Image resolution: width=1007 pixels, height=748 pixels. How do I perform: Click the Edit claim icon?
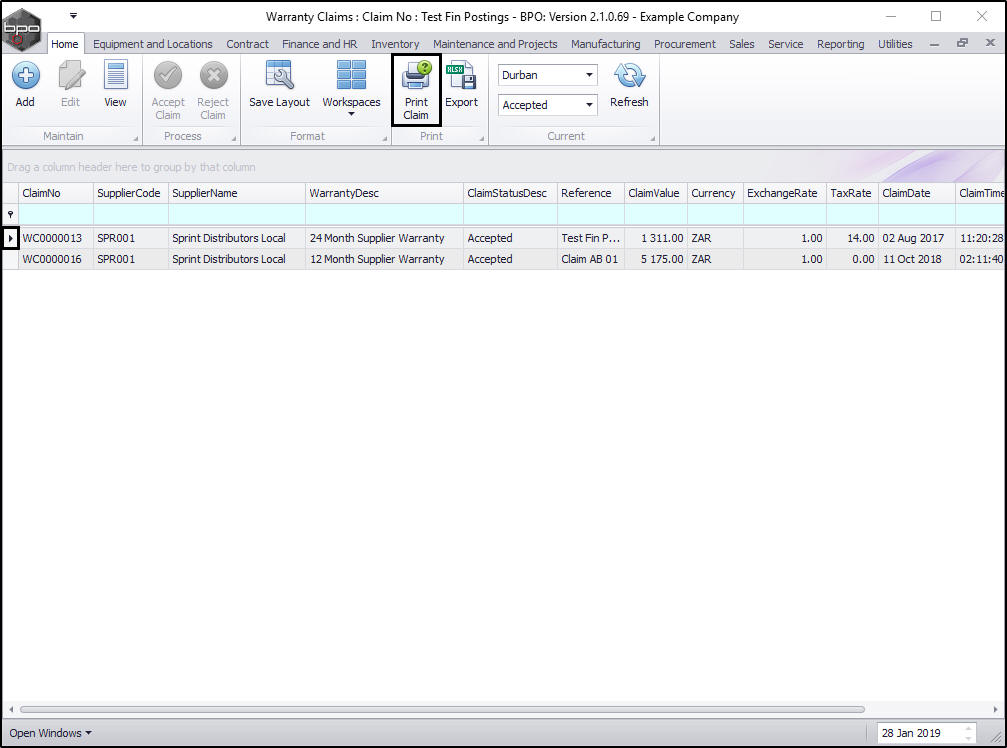(x=71, y=76)
